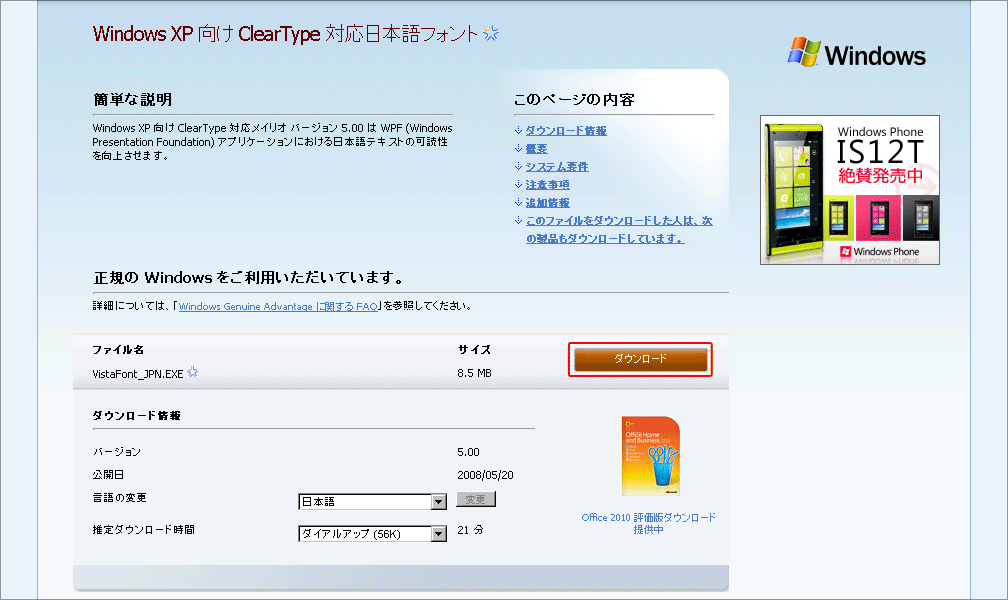Screen dimensions: 1008x600
Task: Open the ダウンロード情報 anchor link
Action: pyautogui.click(x=566, y=131)
